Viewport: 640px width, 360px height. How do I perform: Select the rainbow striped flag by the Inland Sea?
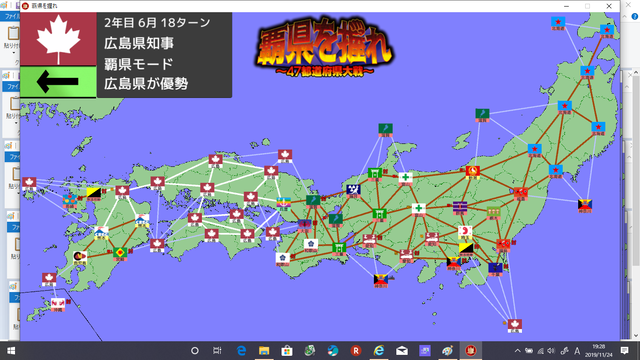point(283,203)
